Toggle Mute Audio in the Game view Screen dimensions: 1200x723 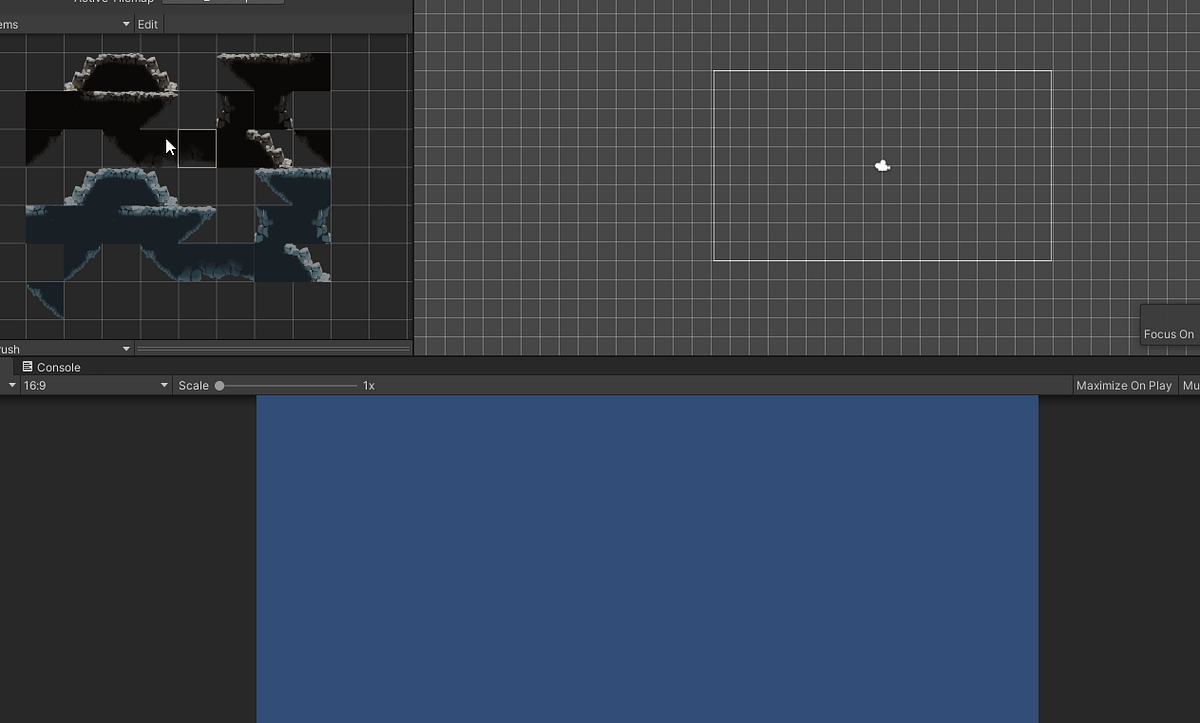[x=1191, y=385]
